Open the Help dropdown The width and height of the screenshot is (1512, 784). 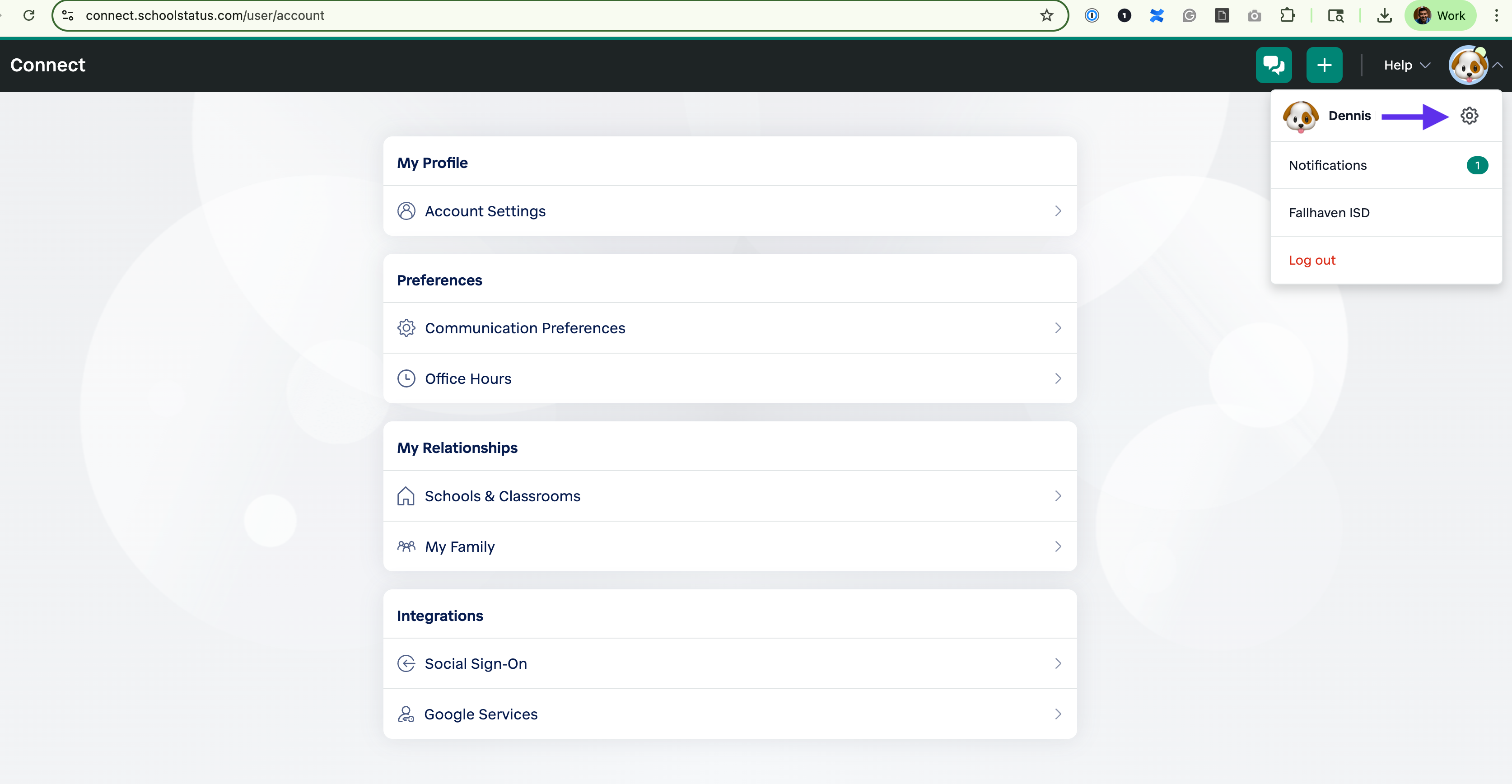pos(1406,65)
